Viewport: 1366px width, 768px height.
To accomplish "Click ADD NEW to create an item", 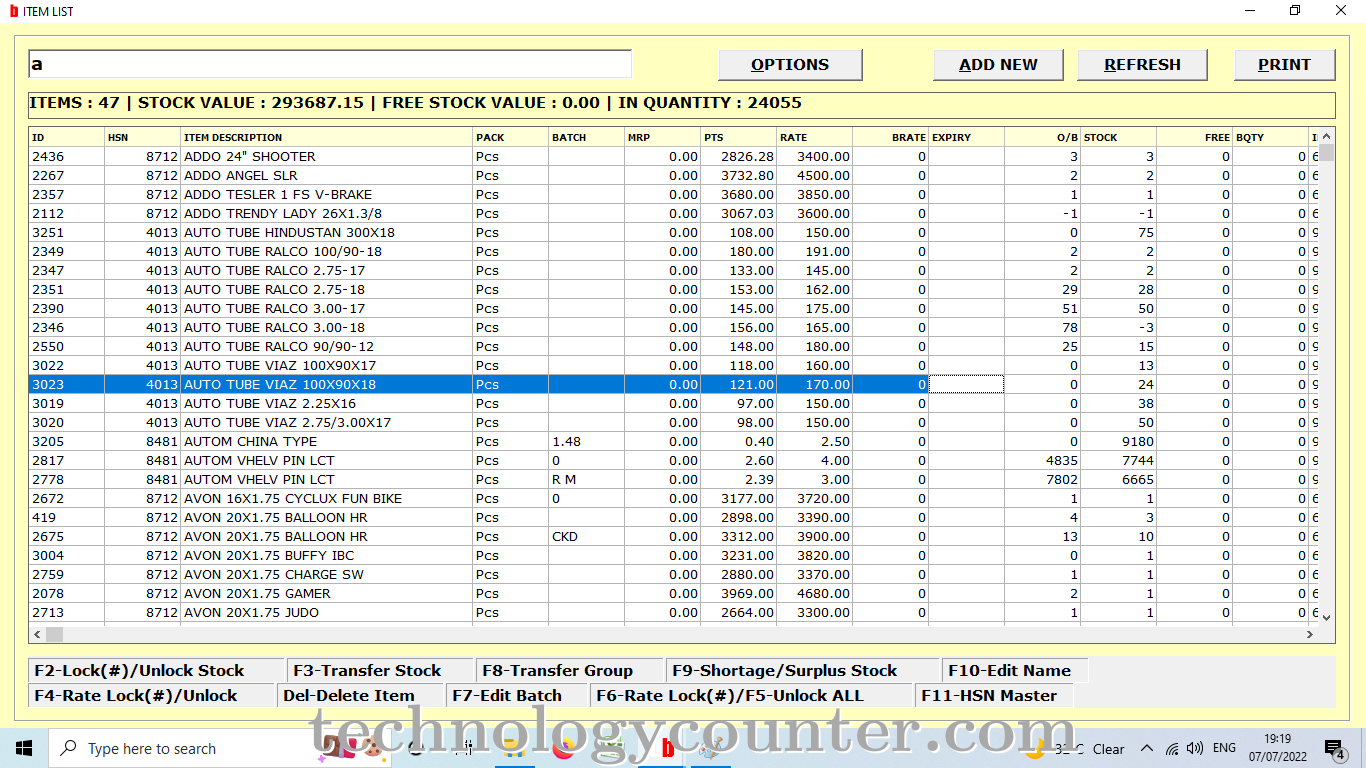I will click(x=998, y=64).
